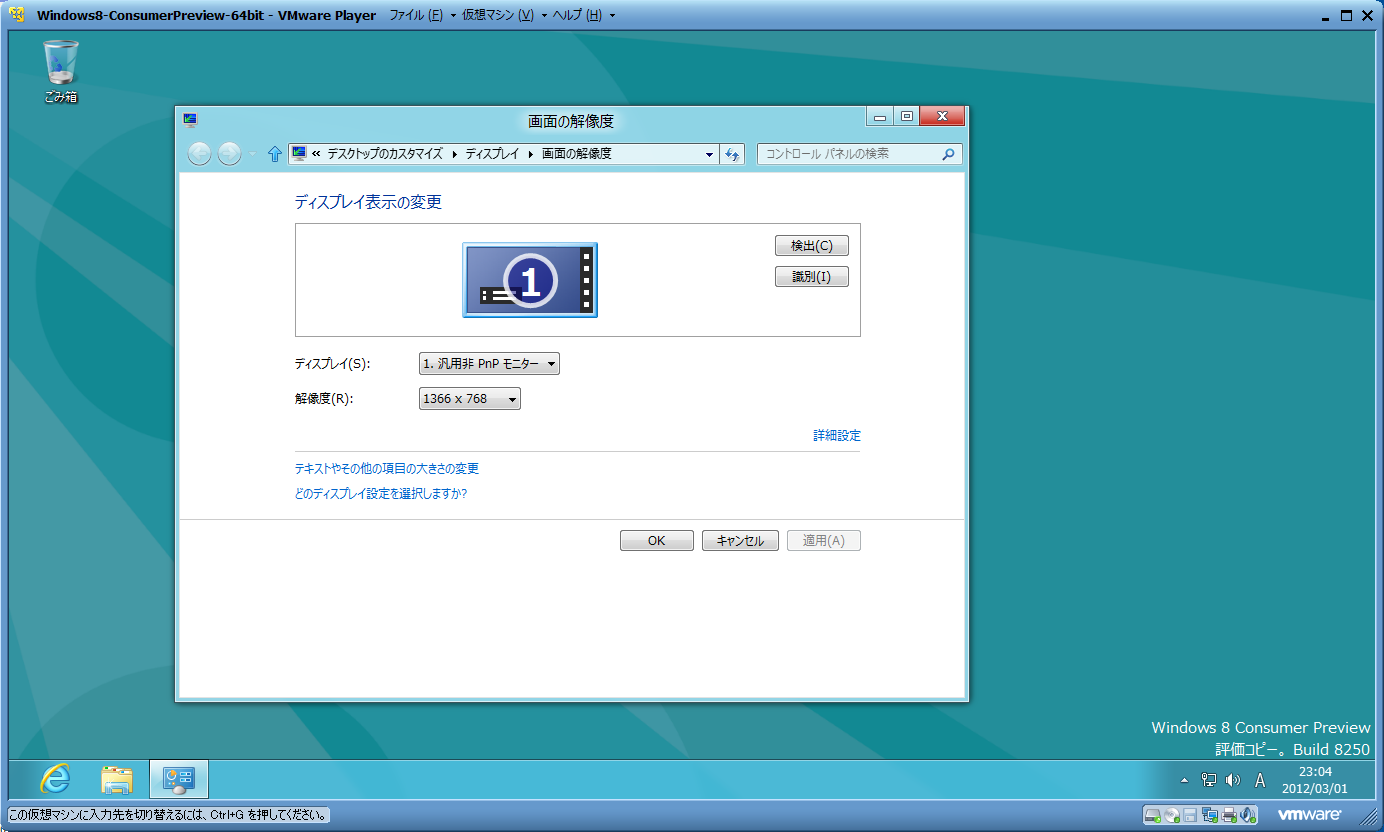Select the monitor 1 thumbnail
The image size is (1384, 832).
click(x=530, y=280)
